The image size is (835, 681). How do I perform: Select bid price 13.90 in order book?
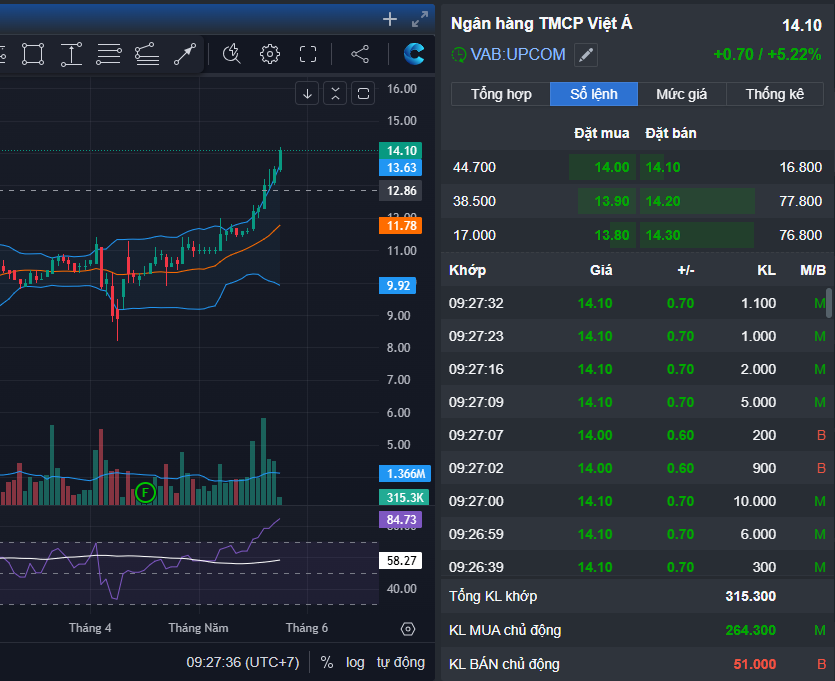click(x=611, y=201)
